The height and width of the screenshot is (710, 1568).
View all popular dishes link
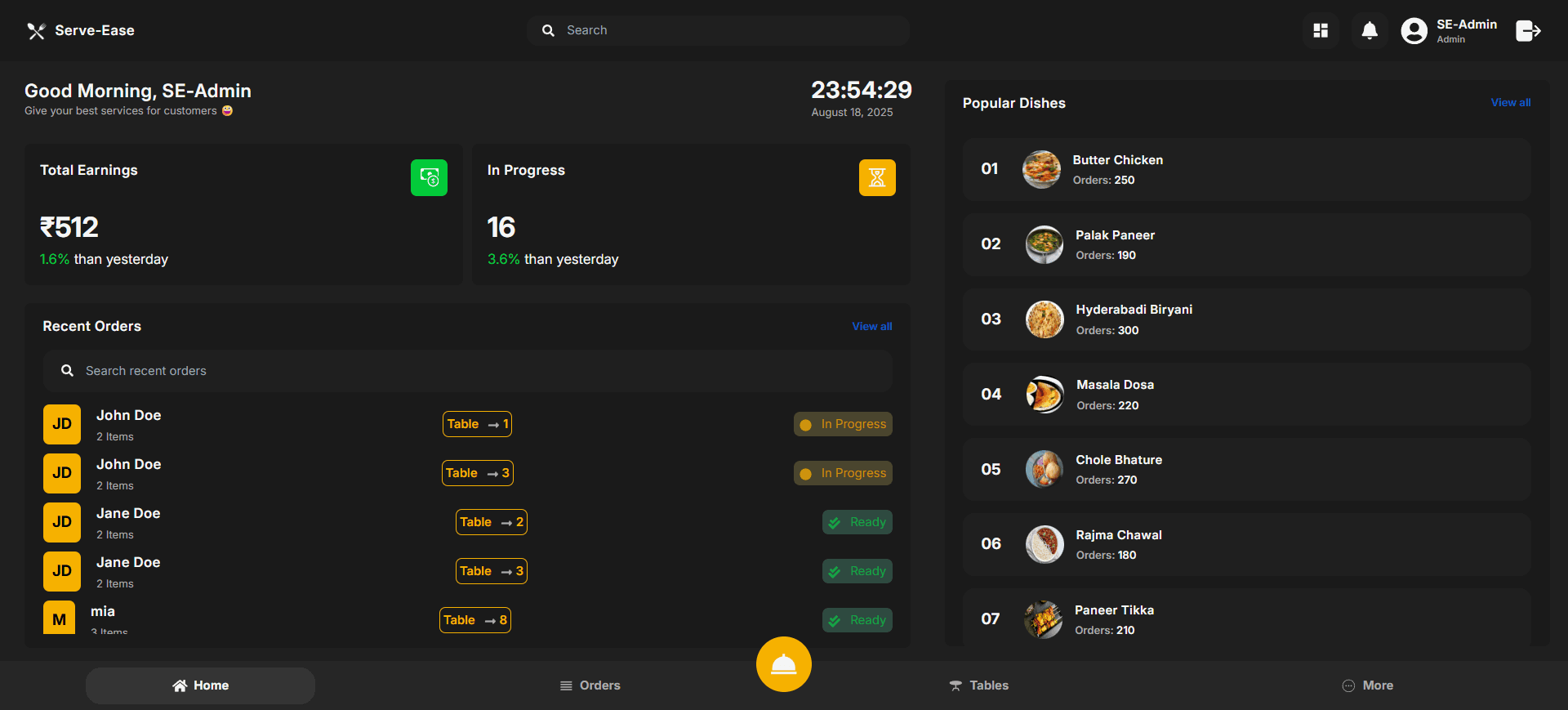[1510, 102]
